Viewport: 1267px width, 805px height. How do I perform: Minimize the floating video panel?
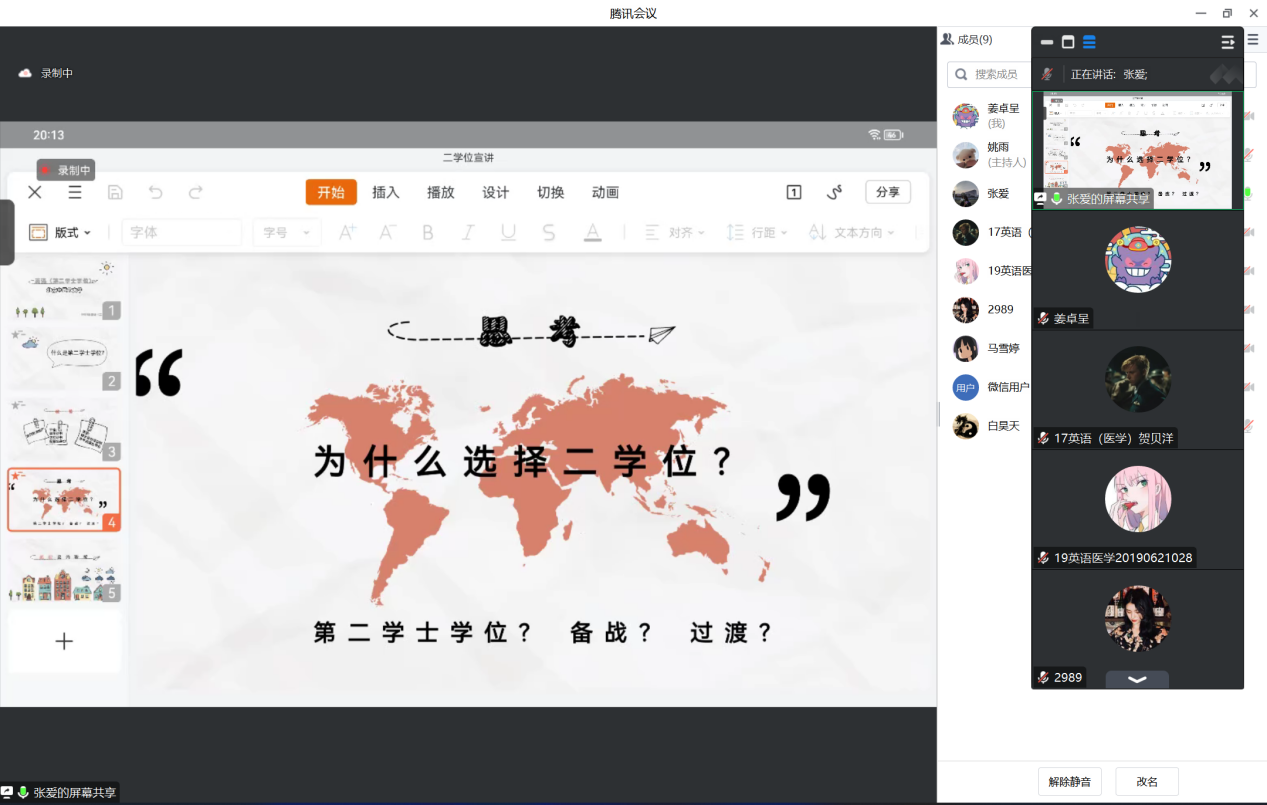[x=1047, y=42]
